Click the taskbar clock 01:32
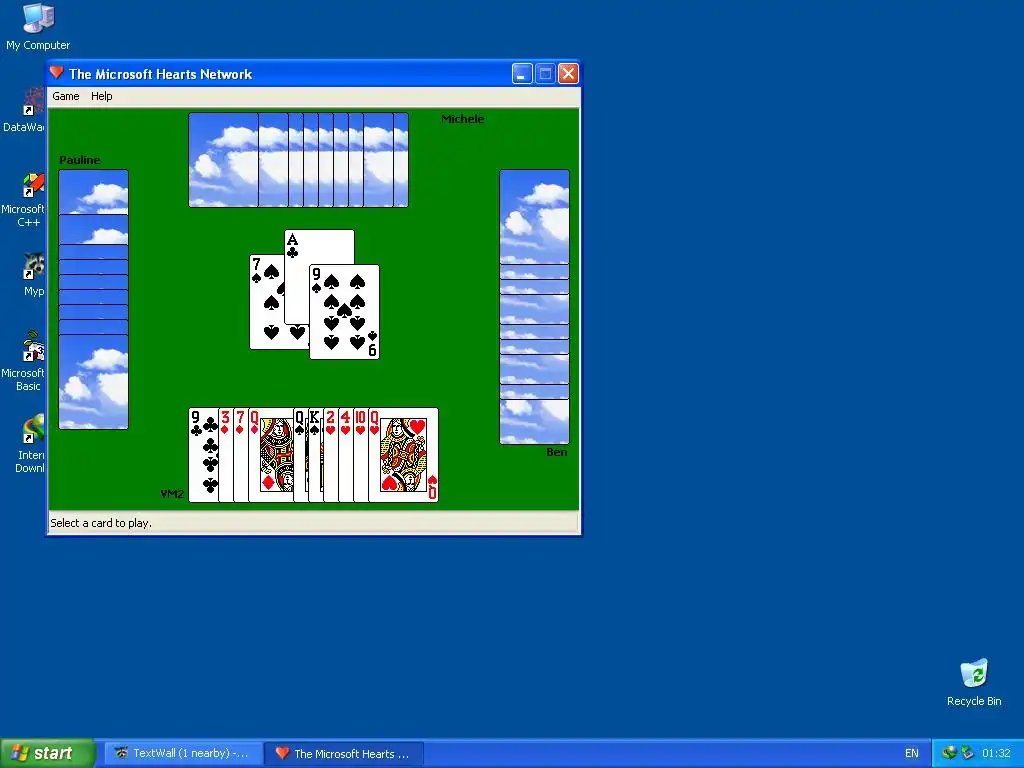The image size is (1024, 768). [997, 754]
